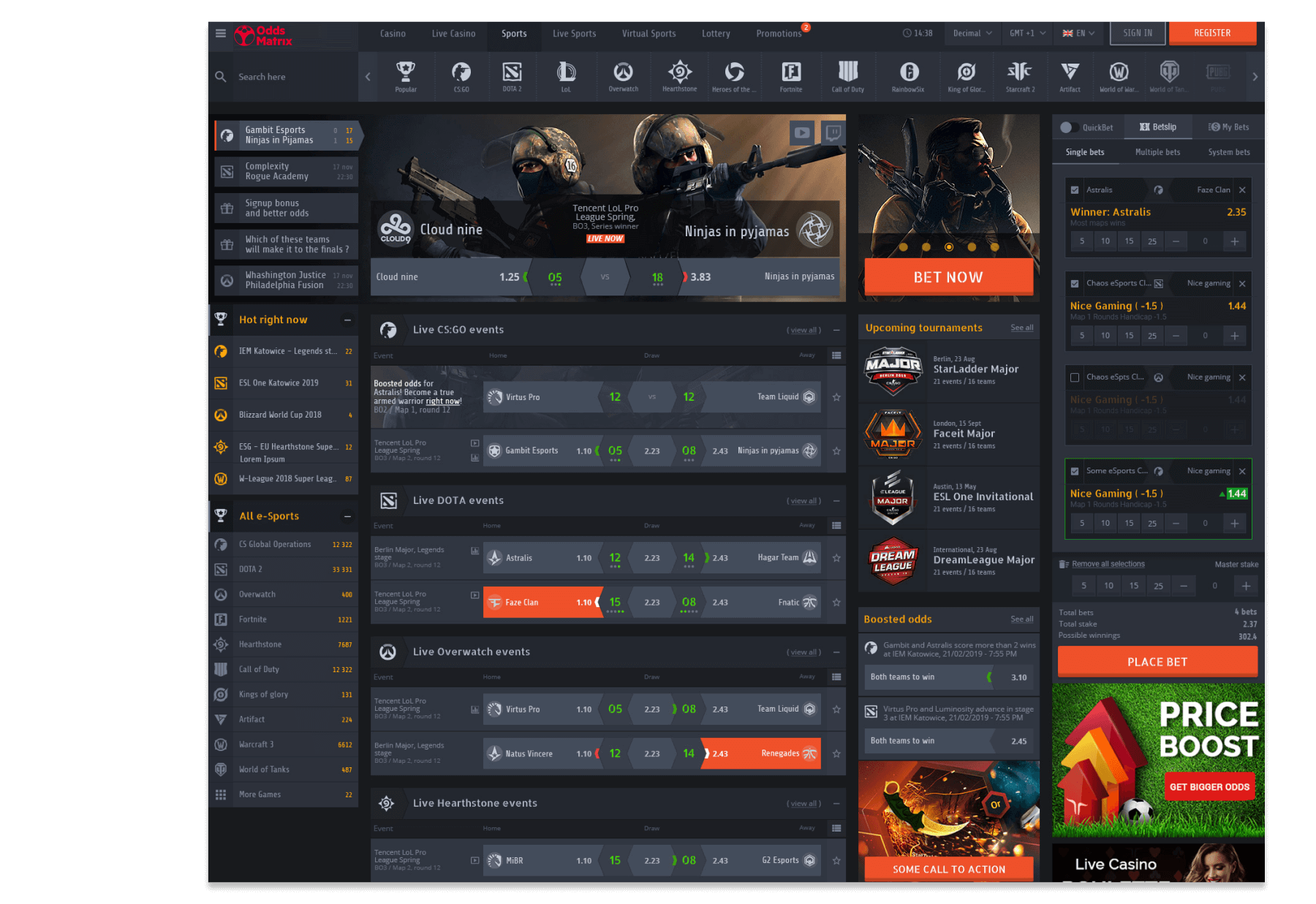Uncheck the Astralis vs Faze Clan bet
The image size is (1316, 904).
pos(1075,190)
